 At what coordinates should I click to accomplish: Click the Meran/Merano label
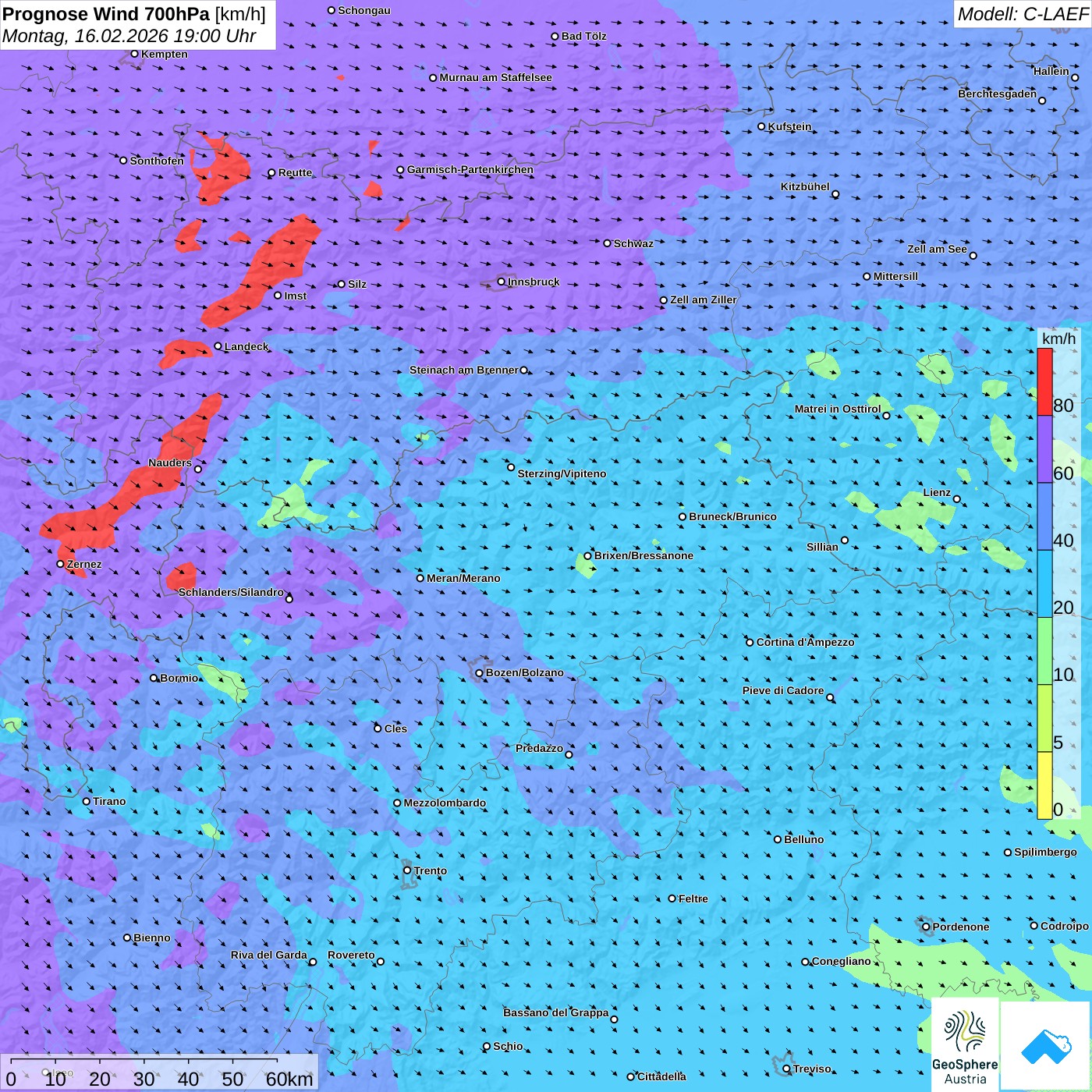(463, 578)
